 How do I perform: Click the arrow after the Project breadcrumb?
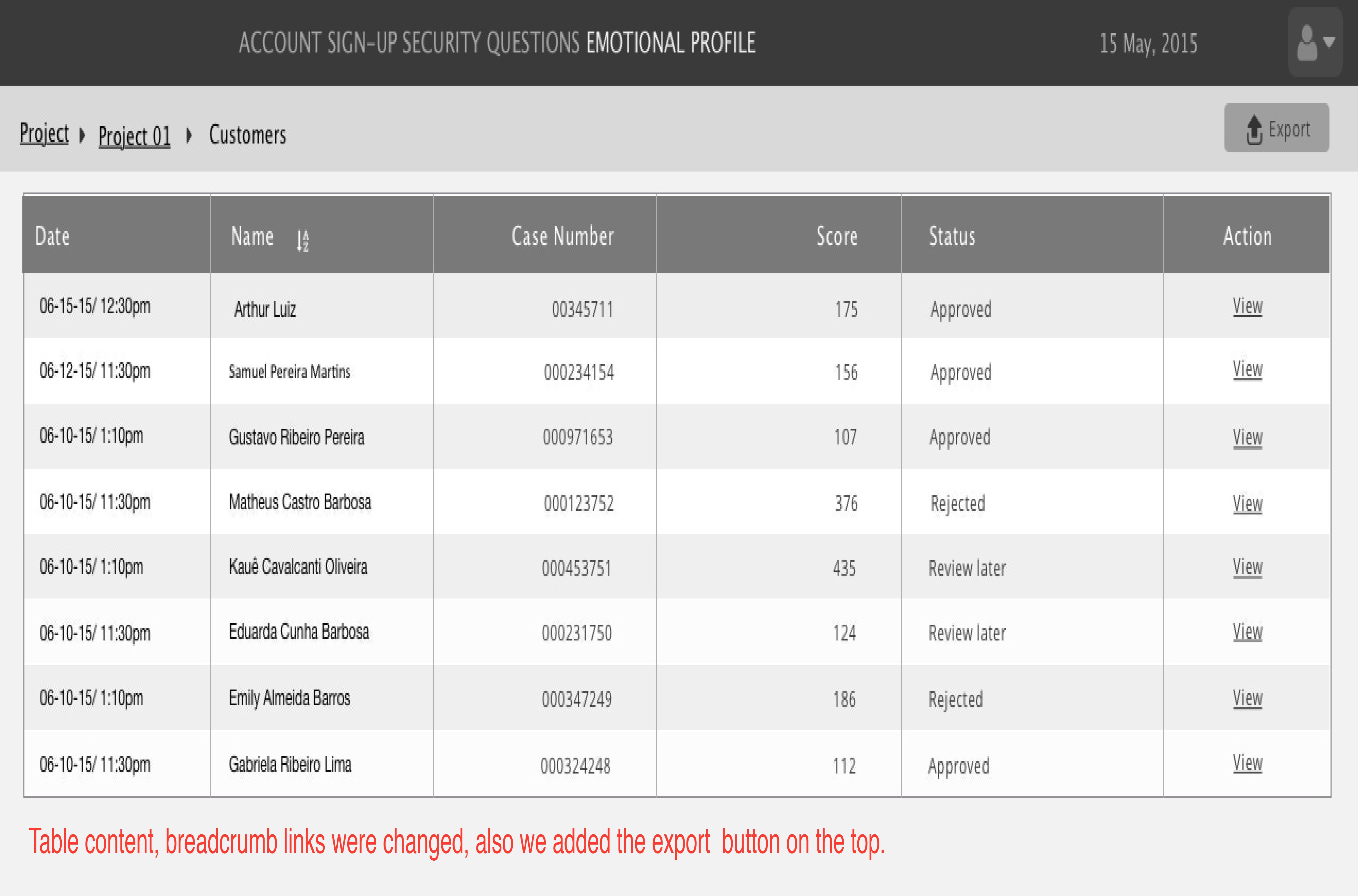click(x=82, y=135)
